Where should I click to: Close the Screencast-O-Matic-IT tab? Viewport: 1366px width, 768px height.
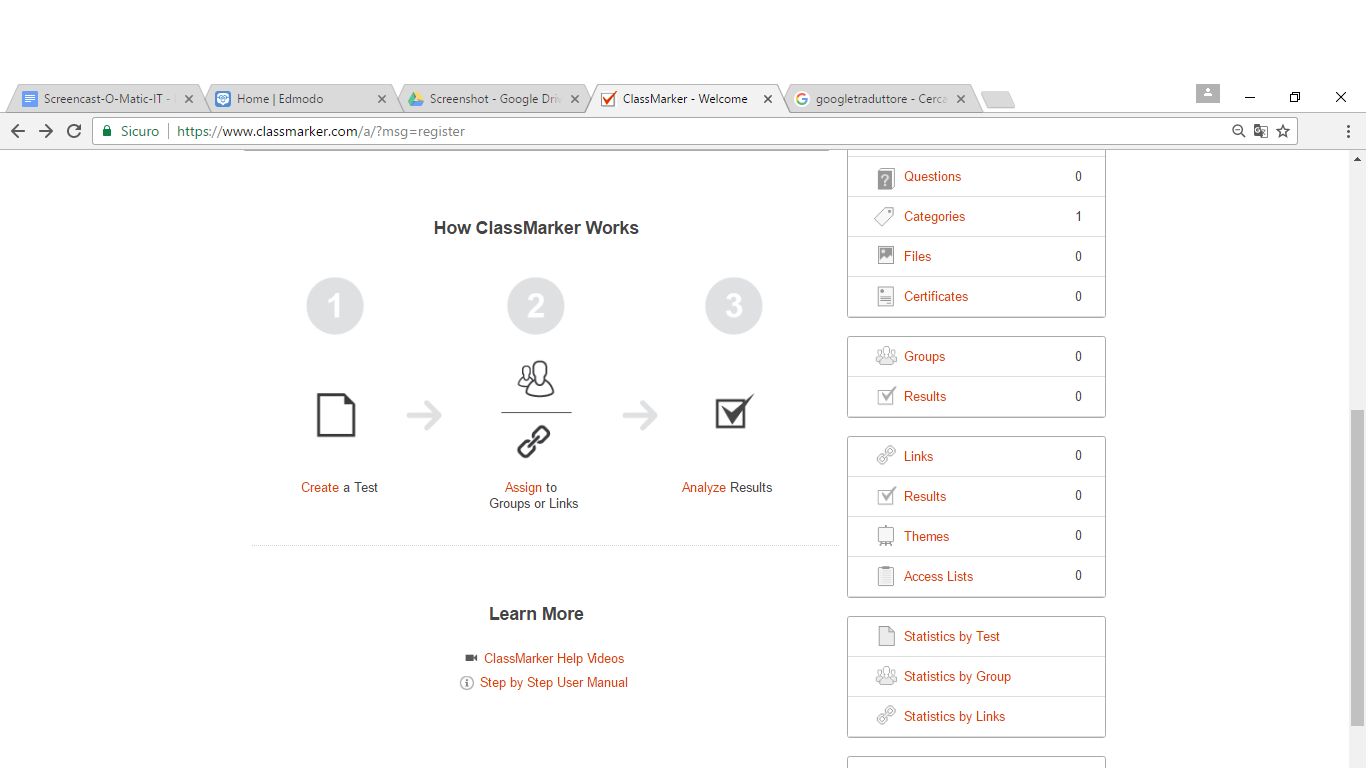tap(190, 99)
